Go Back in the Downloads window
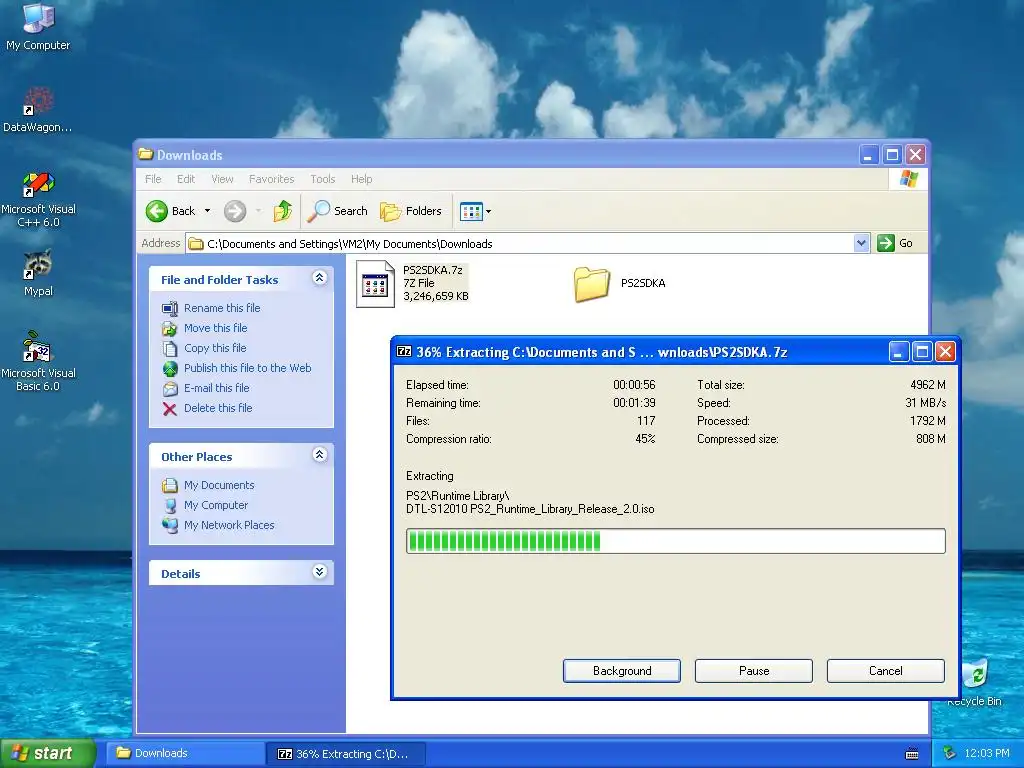 point(170,211)
